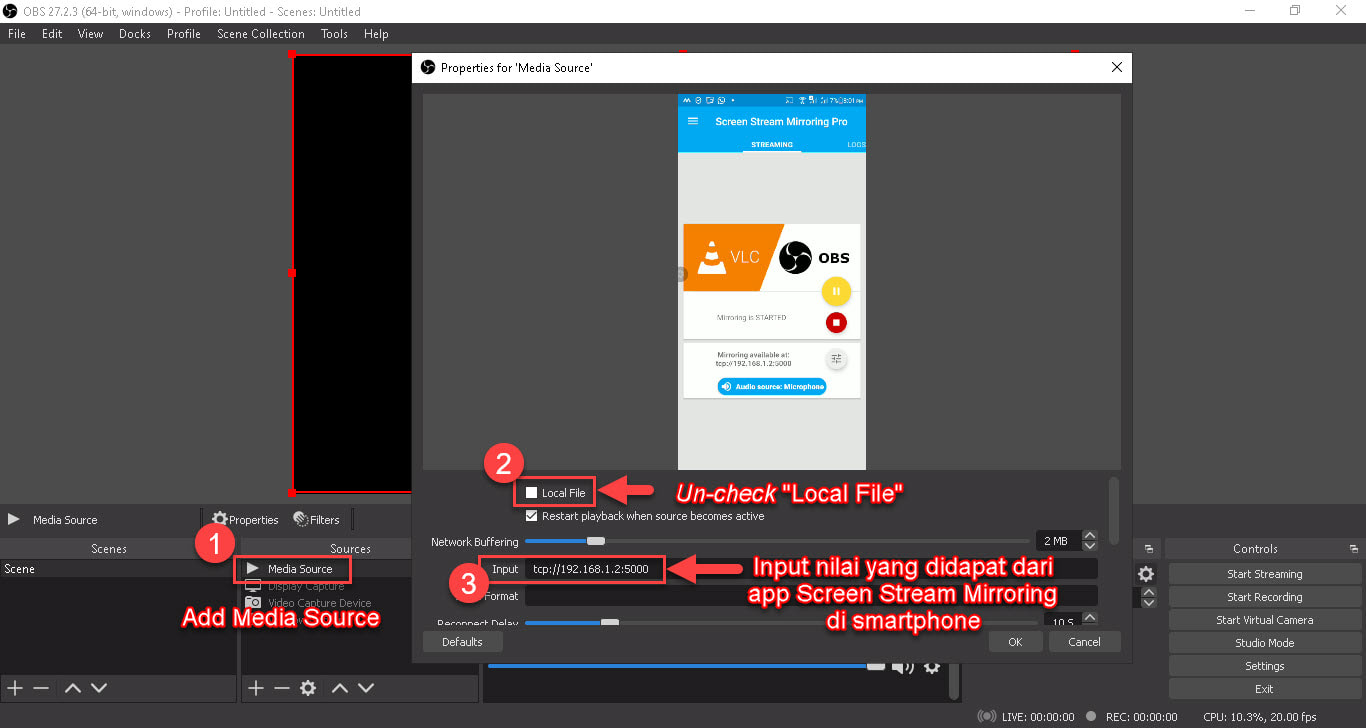Open Properties in the source toolbar

point(245,519)
